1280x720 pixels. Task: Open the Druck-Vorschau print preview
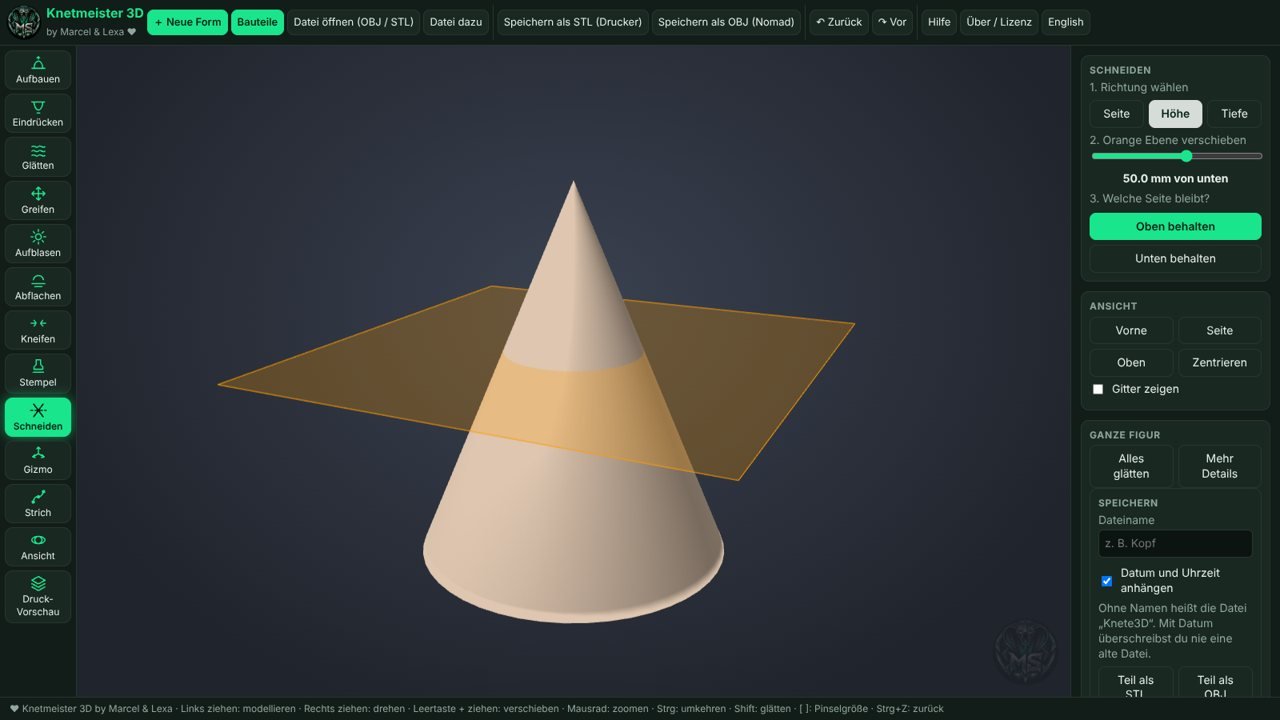coord(38,597)
